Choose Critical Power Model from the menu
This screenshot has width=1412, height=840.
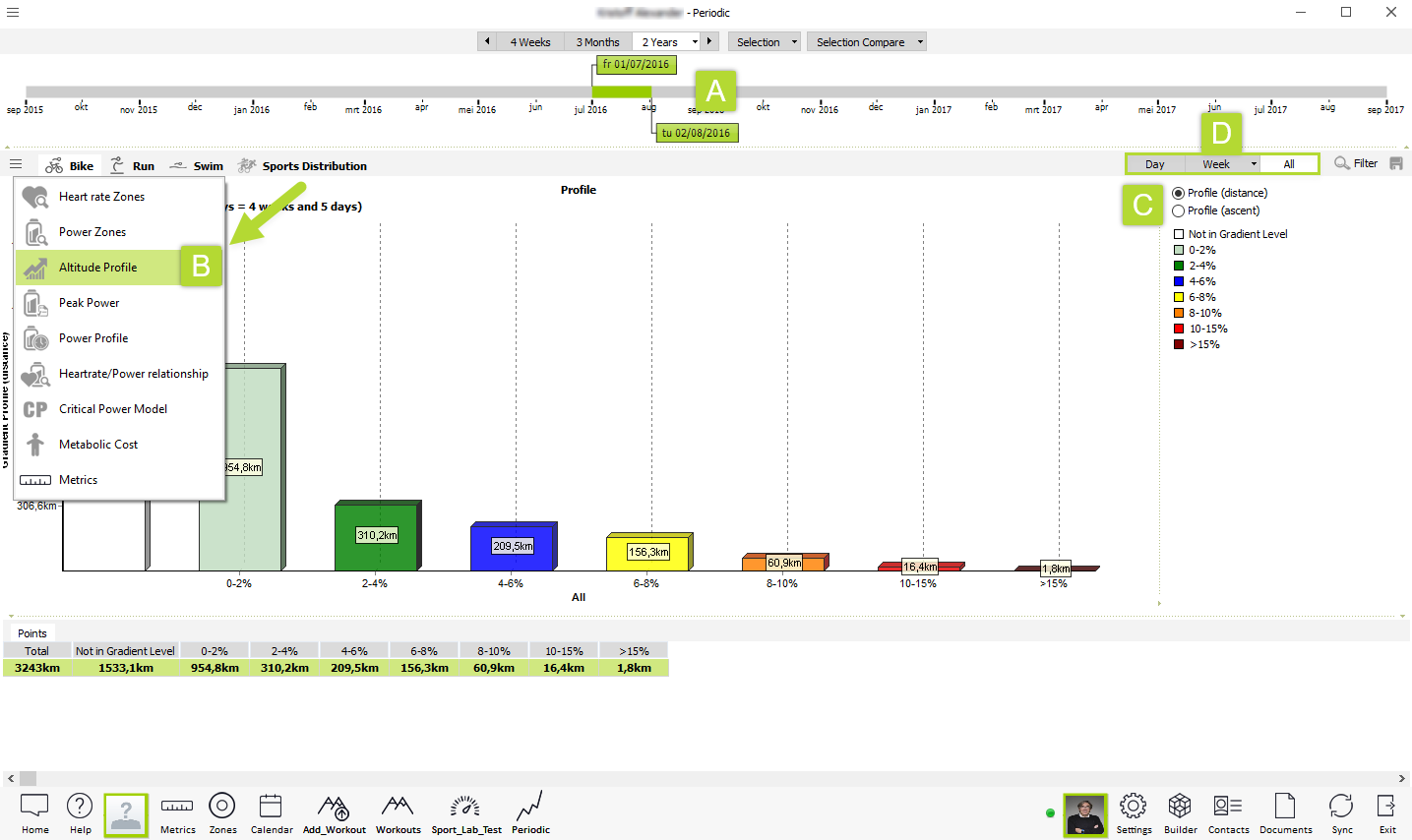point(113,409)
